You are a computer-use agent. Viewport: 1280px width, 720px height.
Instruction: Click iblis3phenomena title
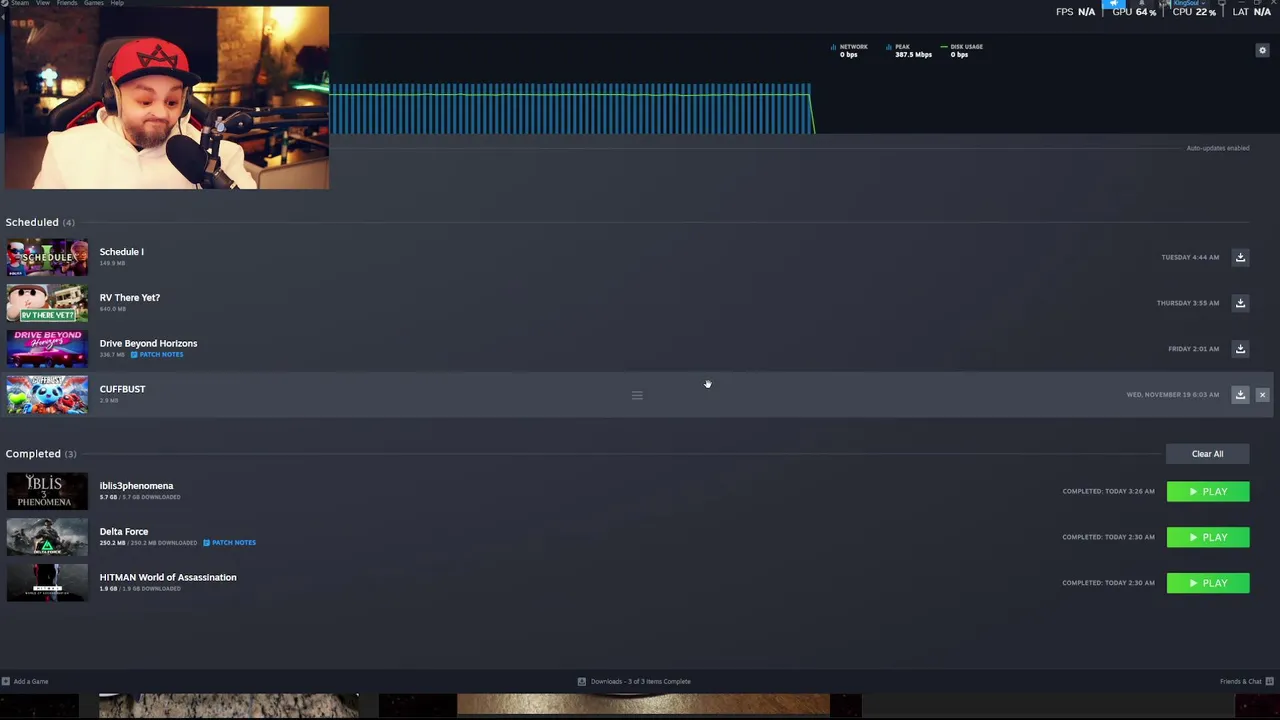click(136, 486)
